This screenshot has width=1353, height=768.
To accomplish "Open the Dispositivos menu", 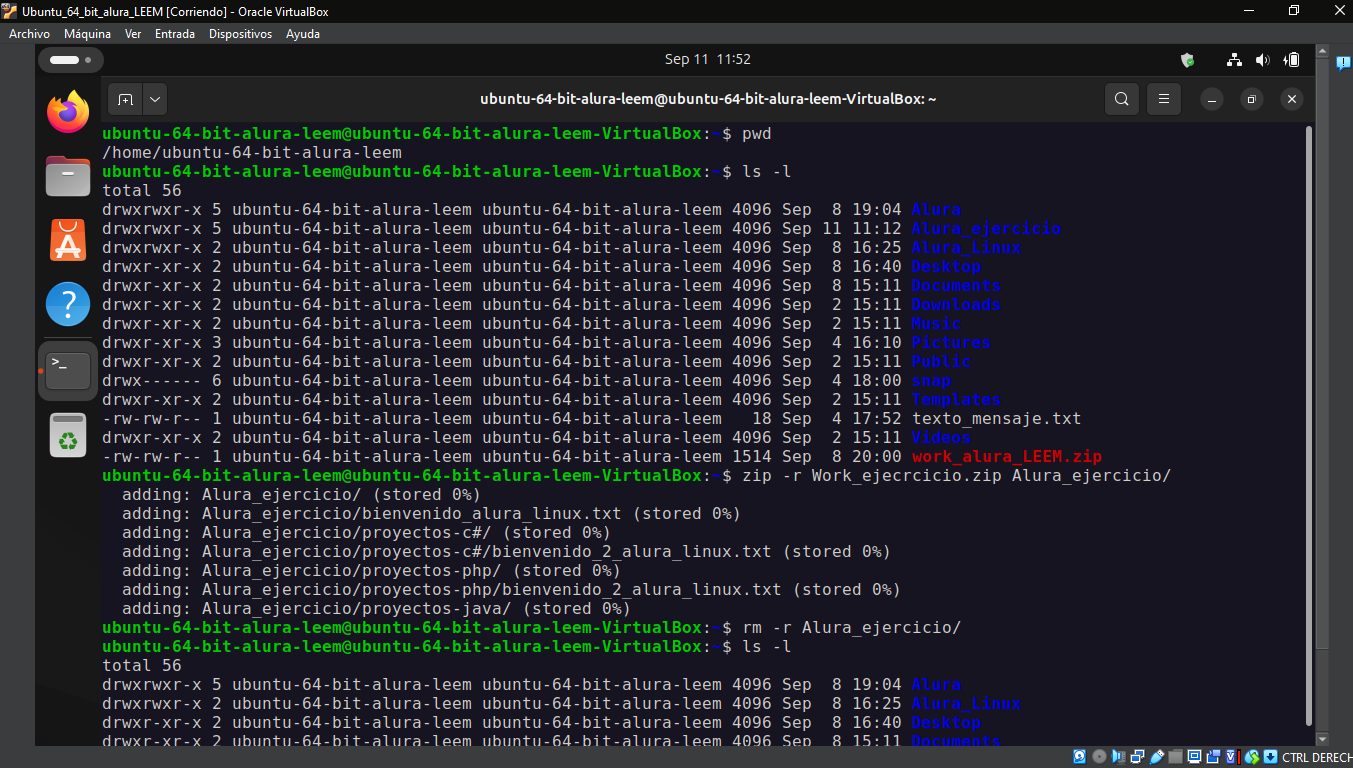I will pyautogui.click(x=240, y=34).
